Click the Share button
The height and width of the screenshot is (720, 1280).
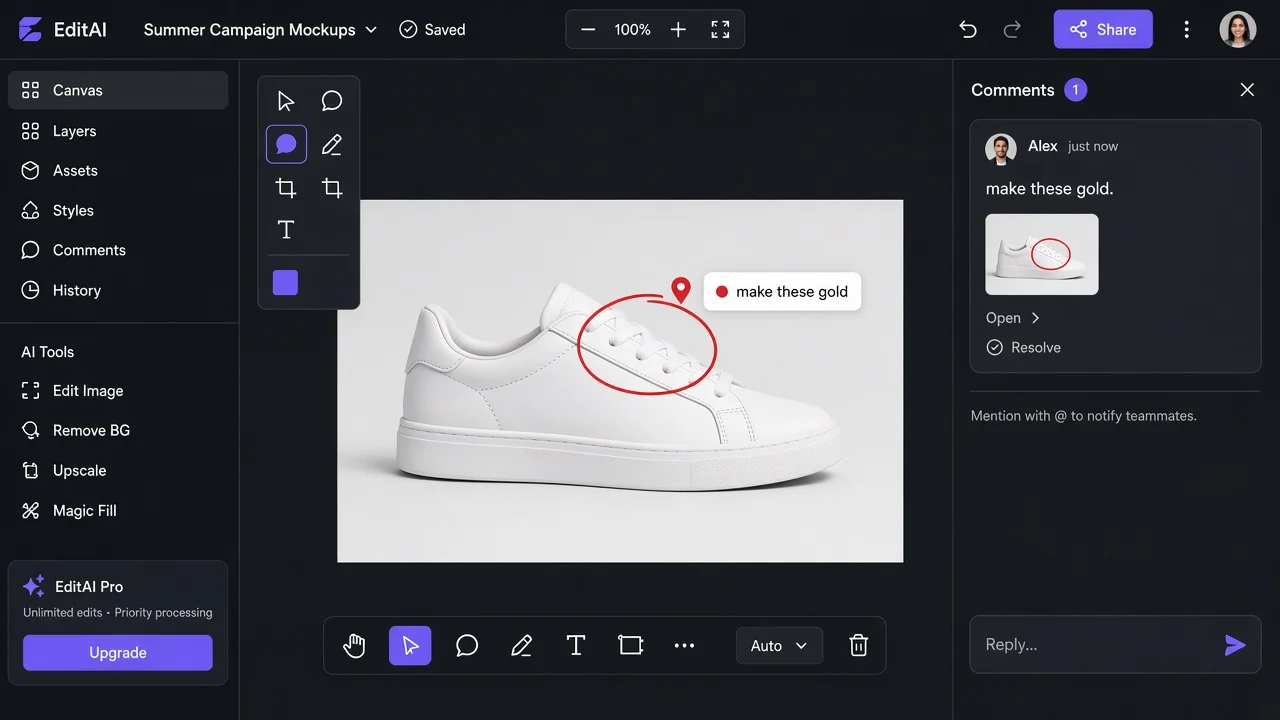tap(1103, 30)
